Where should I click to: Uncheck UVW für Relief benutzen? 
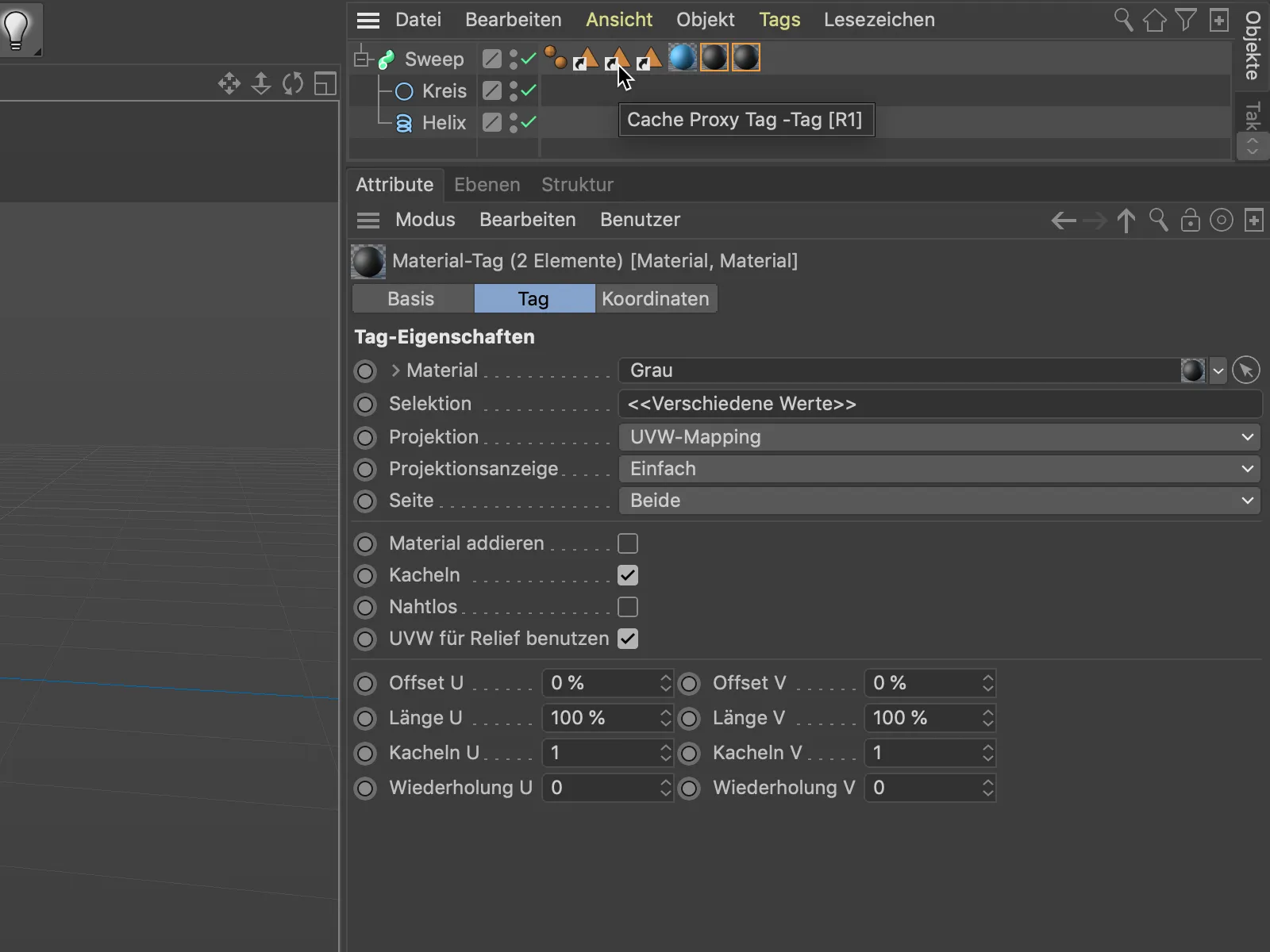tap(628, 639)
